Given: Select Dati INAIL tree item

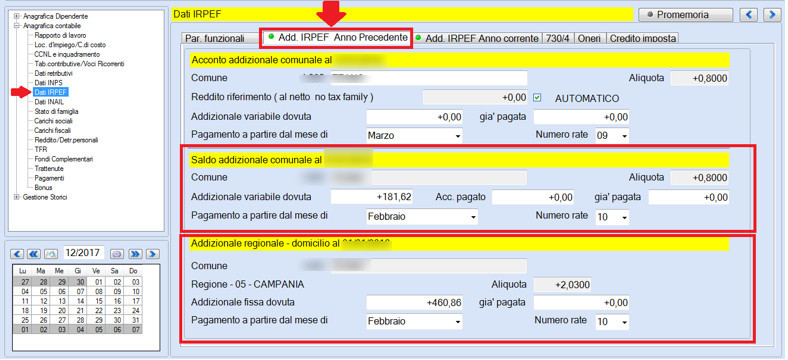Looking at the screenshot, I should pos(49,102).
